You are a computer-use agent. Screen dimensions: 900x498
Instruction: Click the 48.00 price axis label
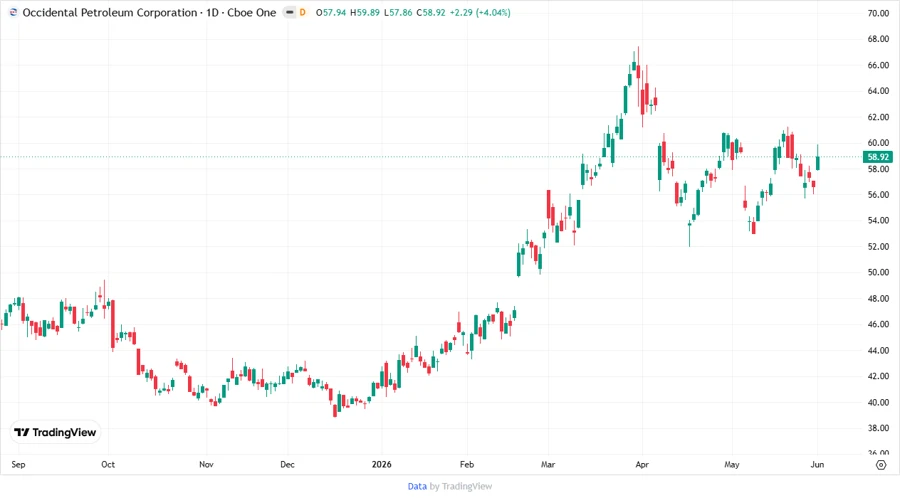click(x=878, y=298)
